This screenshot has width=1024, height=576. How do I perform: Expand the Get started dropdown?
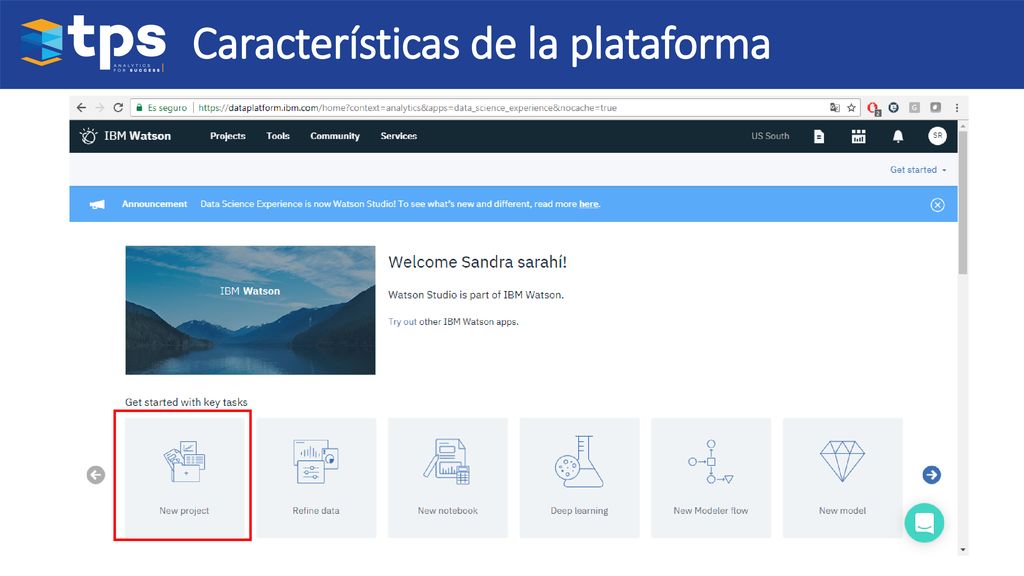[918, 170]
